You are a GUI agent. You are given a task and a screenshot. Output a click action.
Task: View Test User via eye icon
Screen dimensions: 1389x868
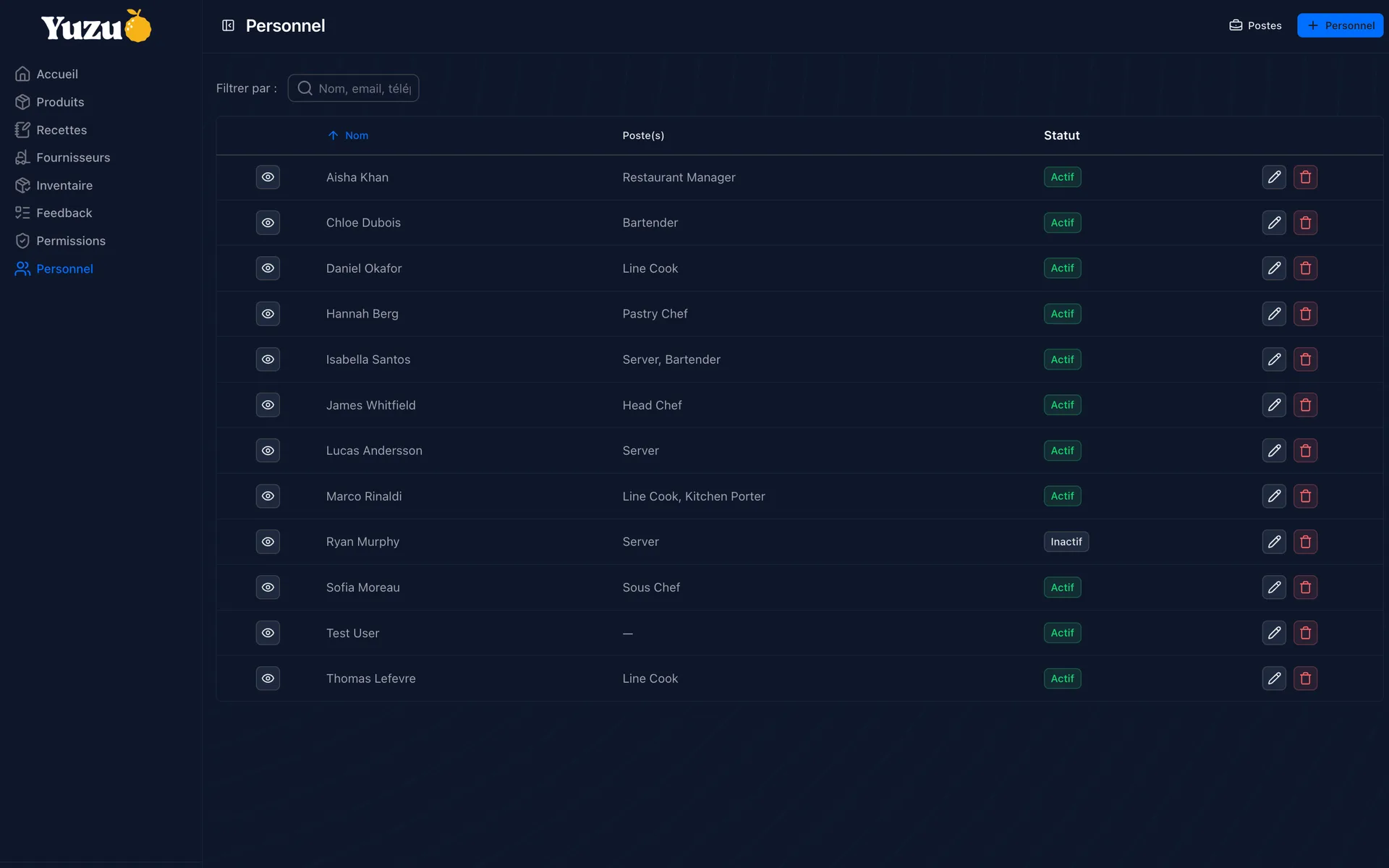click(x=268, y=633)
